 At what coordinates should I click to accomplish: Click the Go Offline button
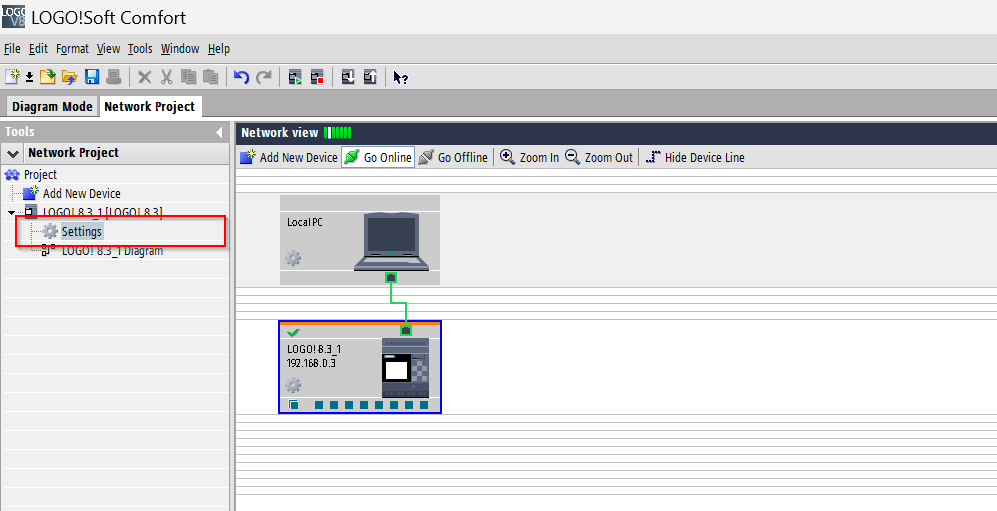[x=453, y=157]
